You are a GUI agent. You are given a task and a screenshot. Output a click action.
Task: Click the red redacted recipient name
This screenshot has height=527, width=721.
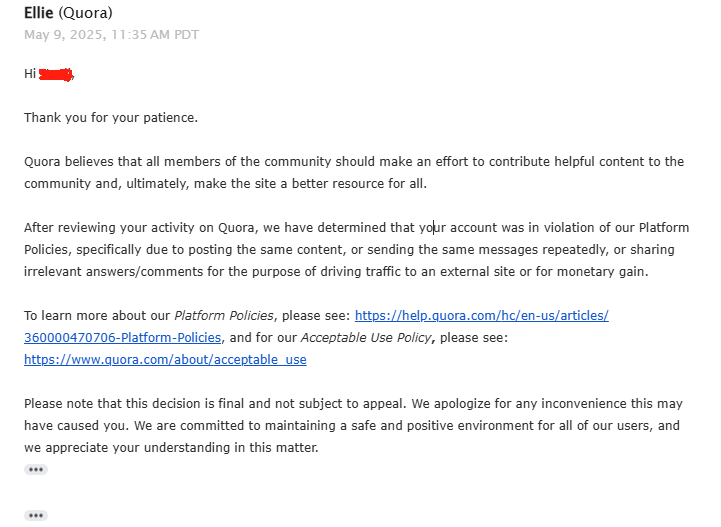56,74
